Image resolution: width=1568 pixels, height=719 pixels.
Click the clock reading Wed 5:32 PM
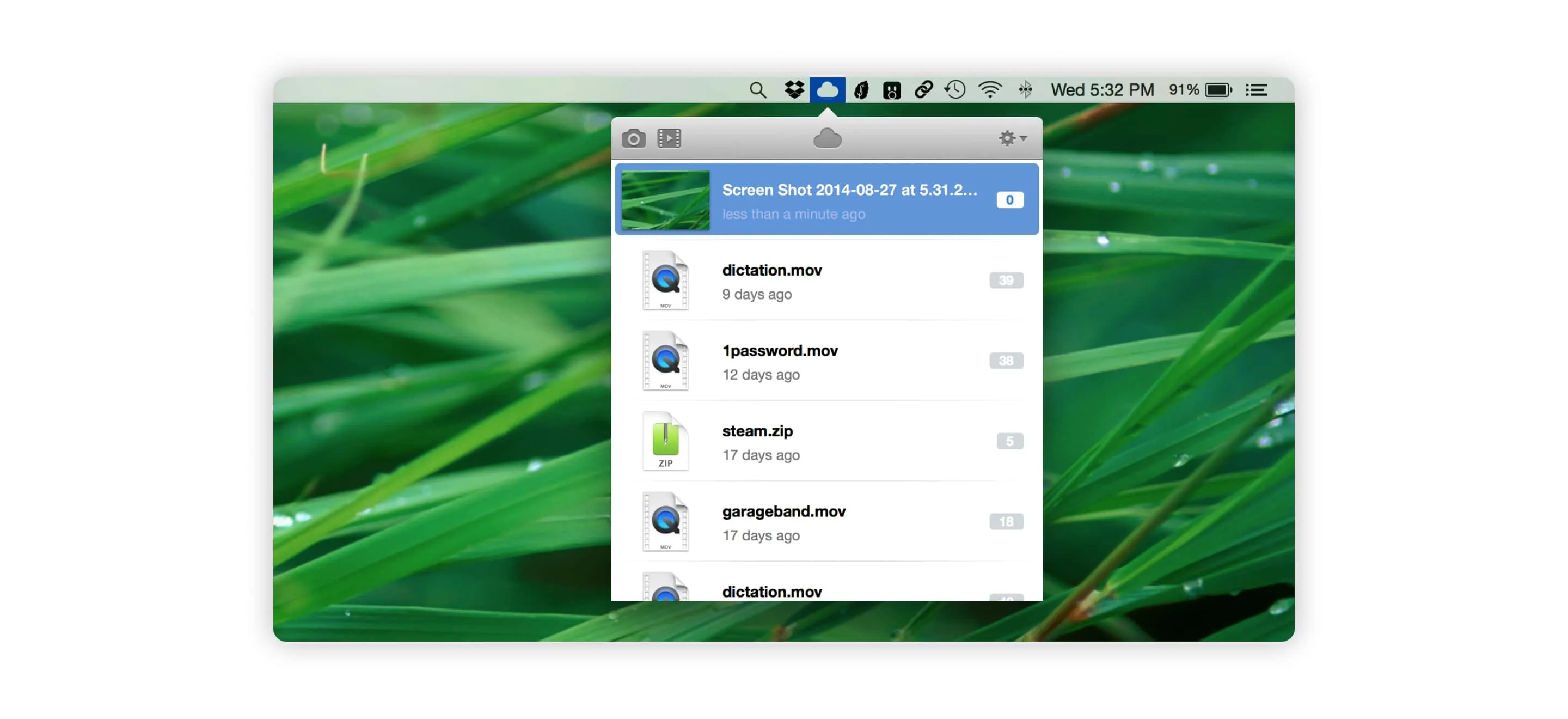point(1102,90)
